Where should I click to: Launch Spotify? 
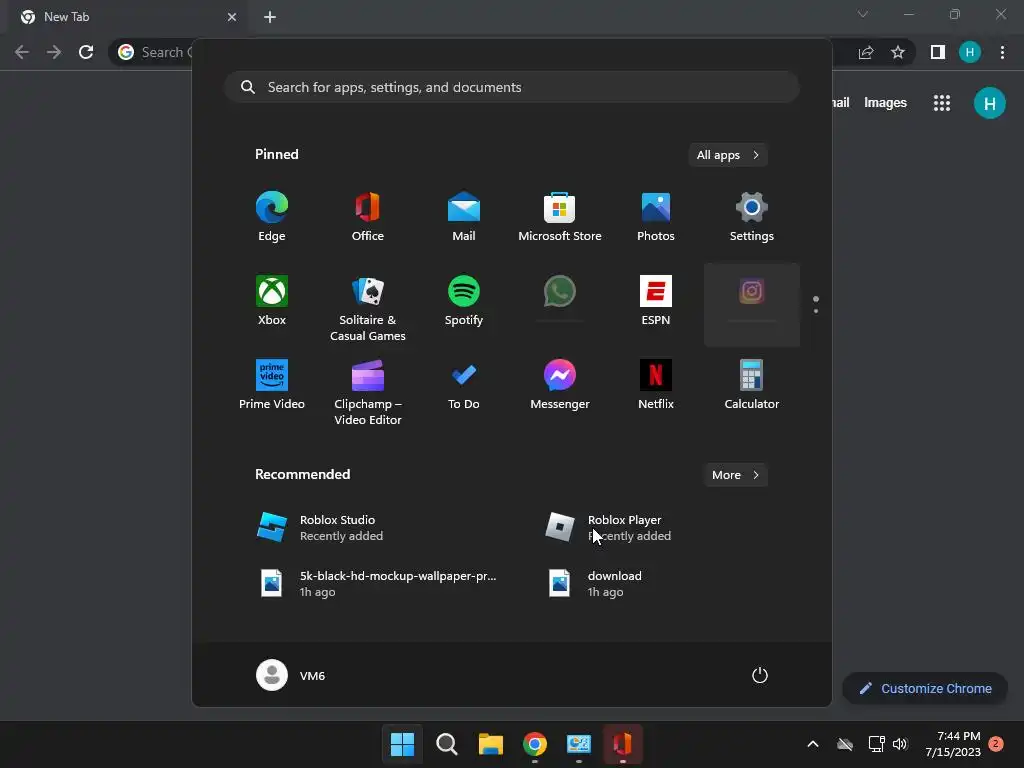pyautogui.click(x=464, y=301)
